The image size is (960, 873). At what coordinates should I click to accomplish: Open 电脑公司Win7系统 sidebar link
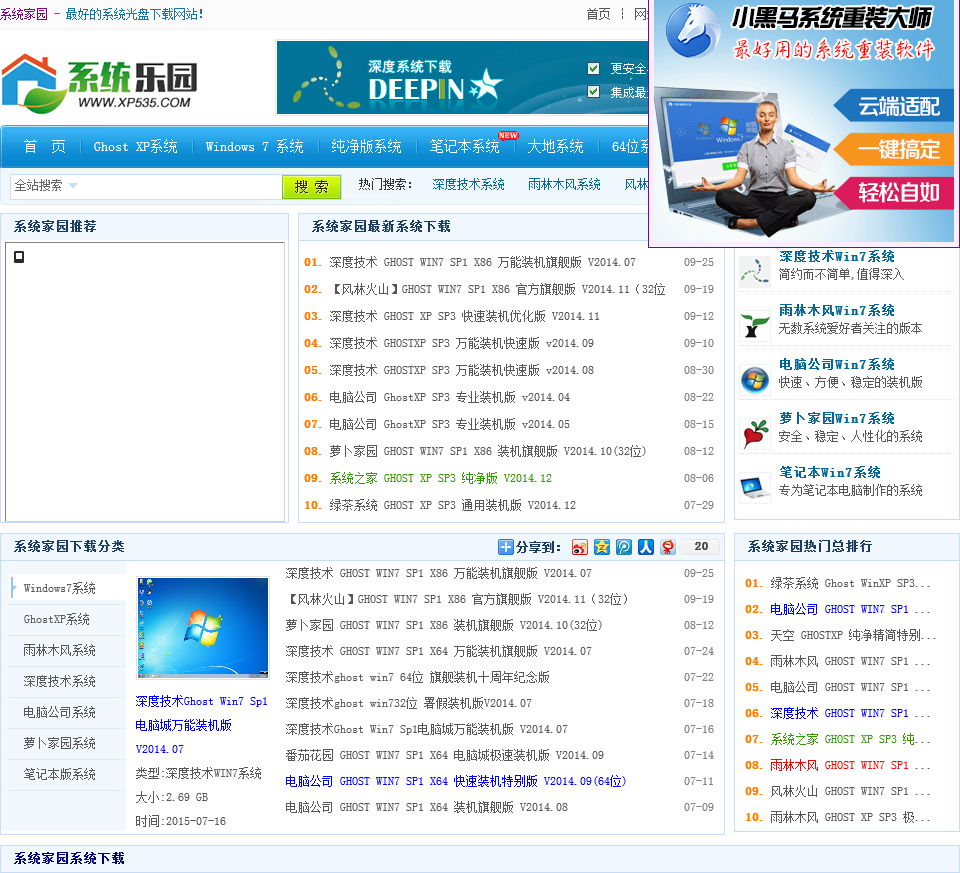point(836,364)
